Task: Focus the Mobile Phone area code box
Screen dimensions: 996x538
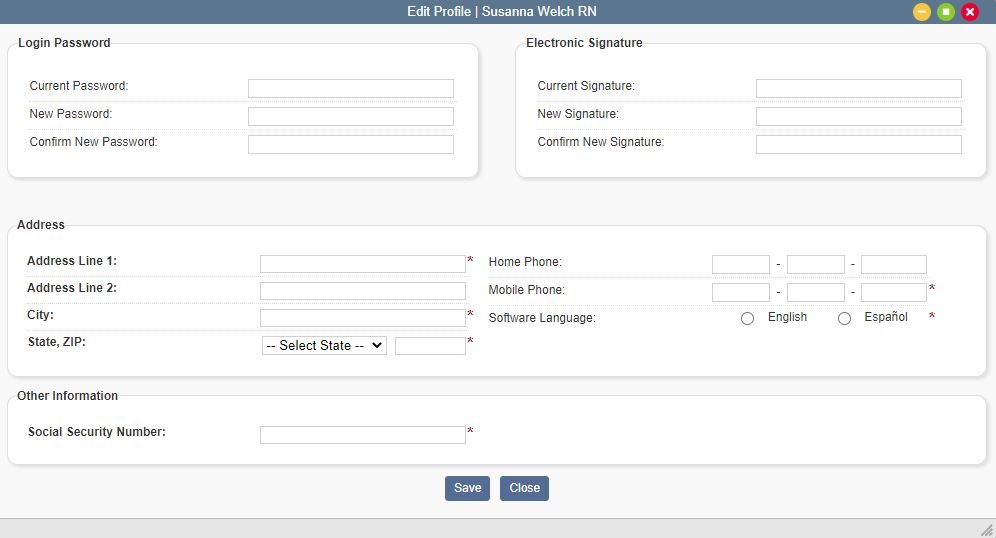Action: point(741,292)
